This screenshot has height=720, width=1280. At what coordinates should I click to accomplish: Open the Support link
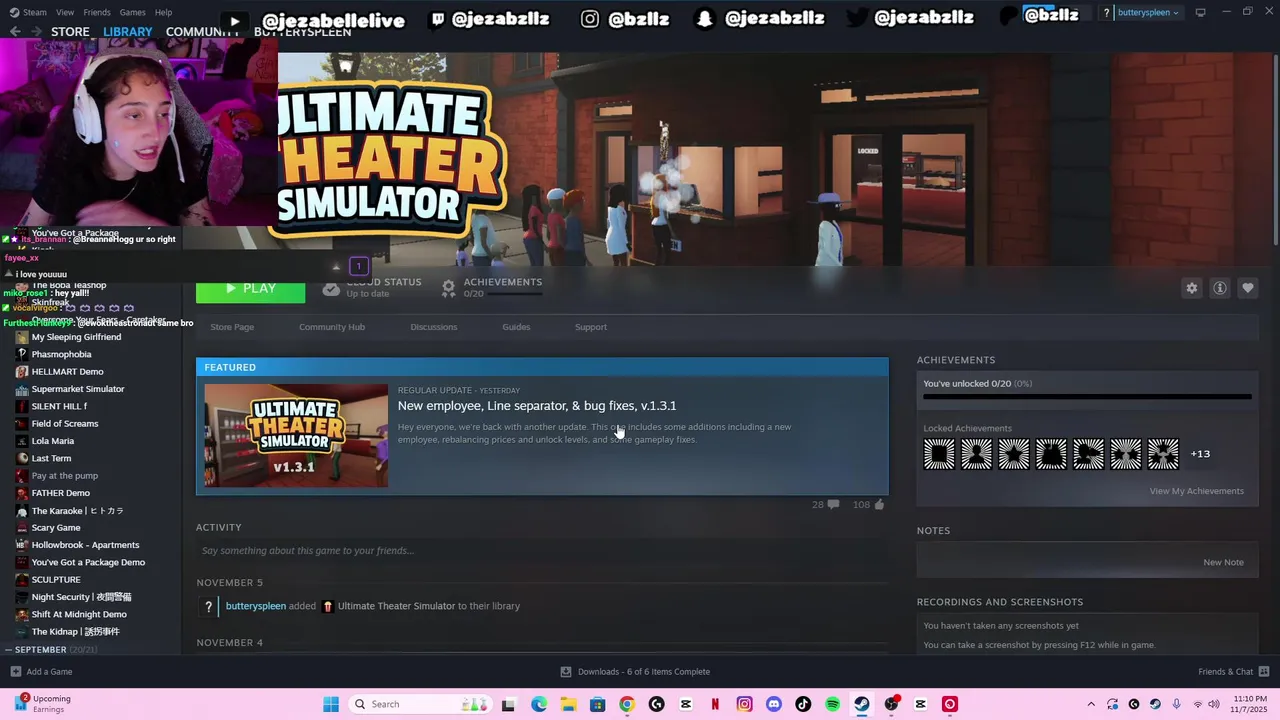(591, 327)
